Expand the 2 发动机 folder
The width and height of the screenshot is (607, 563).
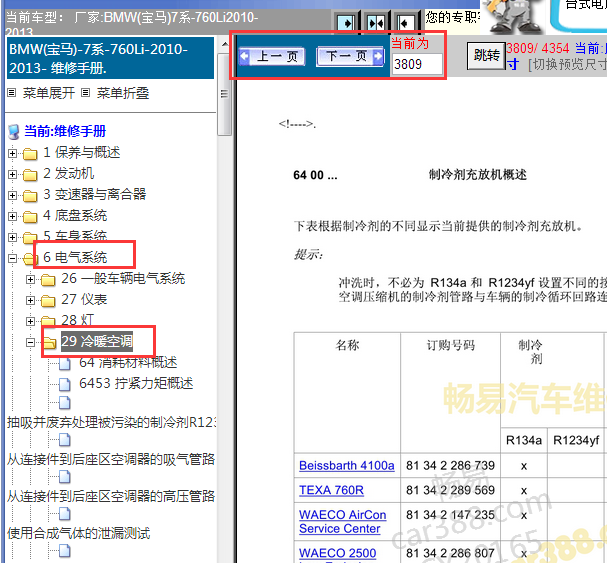point(12,174)
